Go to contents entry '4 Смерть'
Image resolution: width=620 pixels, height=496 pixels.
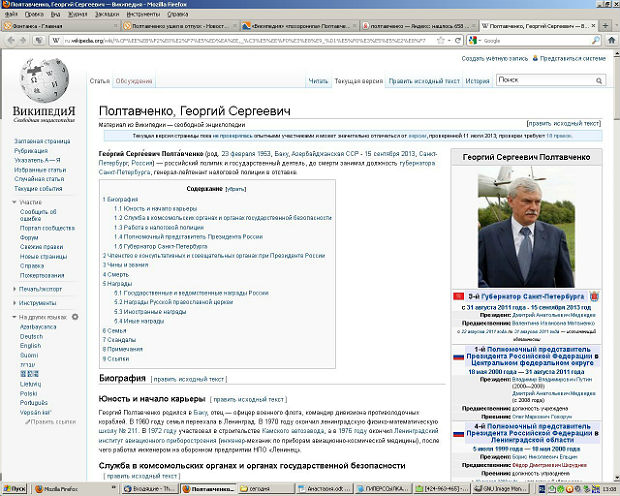(x=120, y=274)
